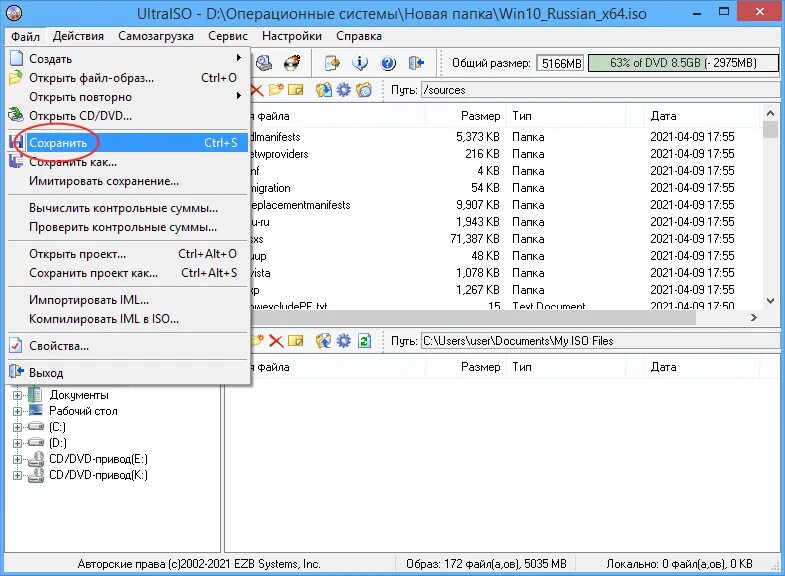Click the Рабочий стол desktop icon in the tree
Image resolution: width=785 pixels, height=576 pixels.
(x=36, y=411)
